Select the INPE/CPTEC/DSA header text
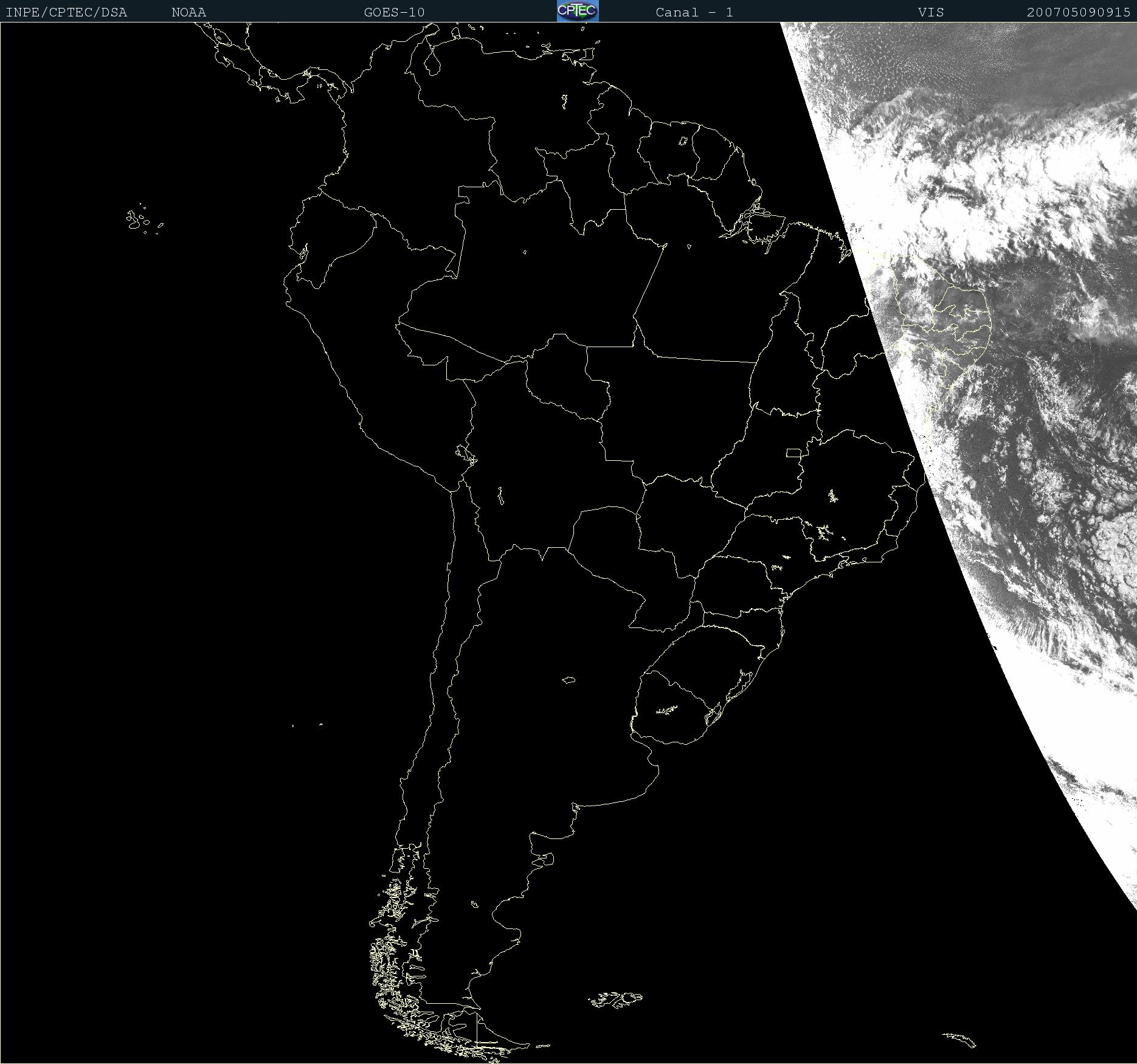 pos(66,12)
